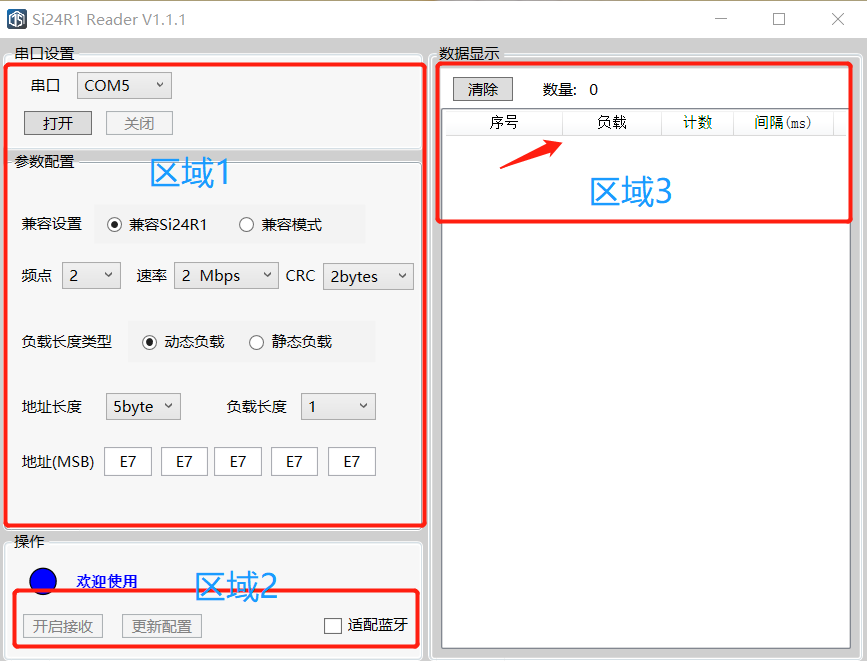
Task: Click the 打开 button
Action: tap(58, 123)
